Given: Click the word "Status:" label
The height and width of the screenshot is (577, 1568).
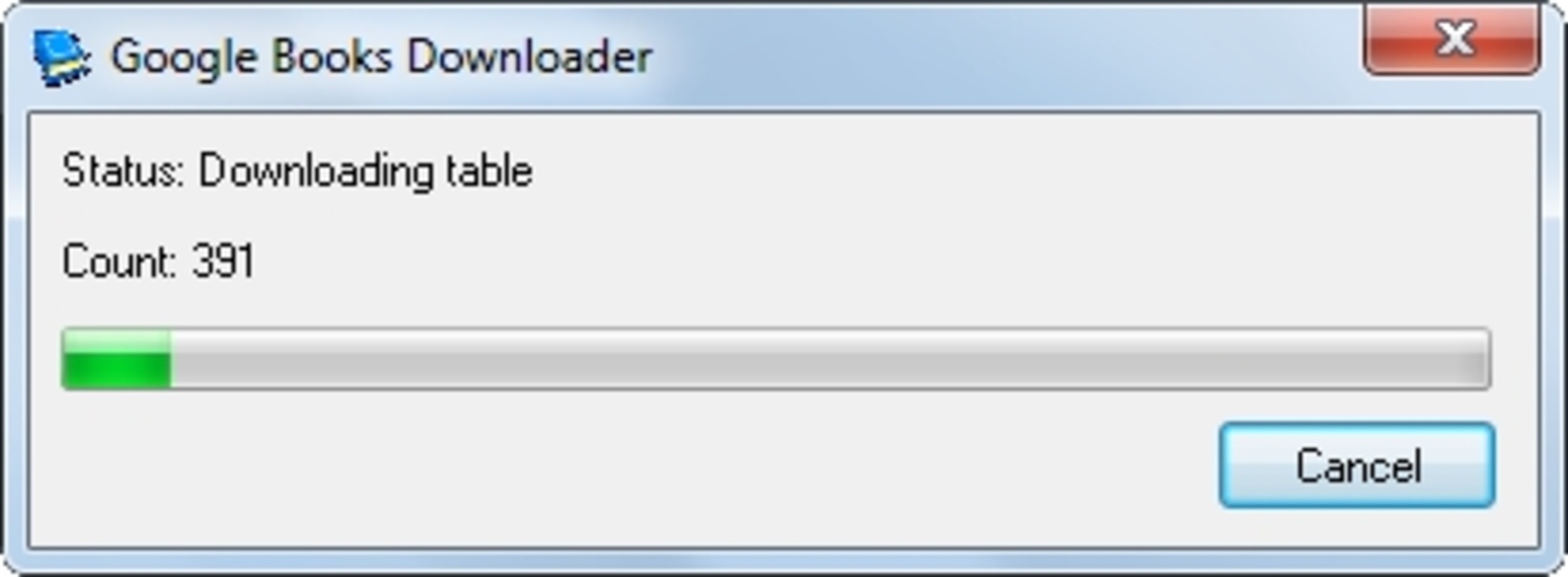Looking at the screenshot, I should tap(122, 171).
